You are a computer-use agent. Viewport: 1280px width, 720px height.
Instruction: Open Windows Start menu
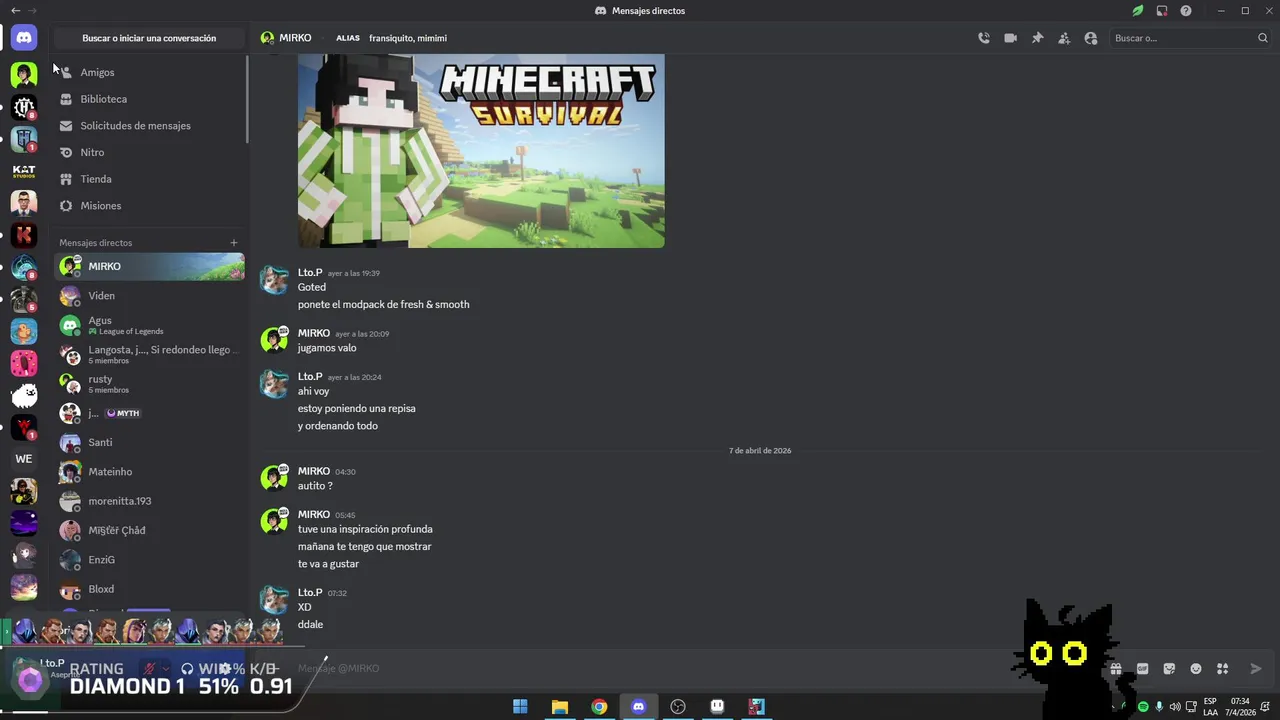pos(520,707)
